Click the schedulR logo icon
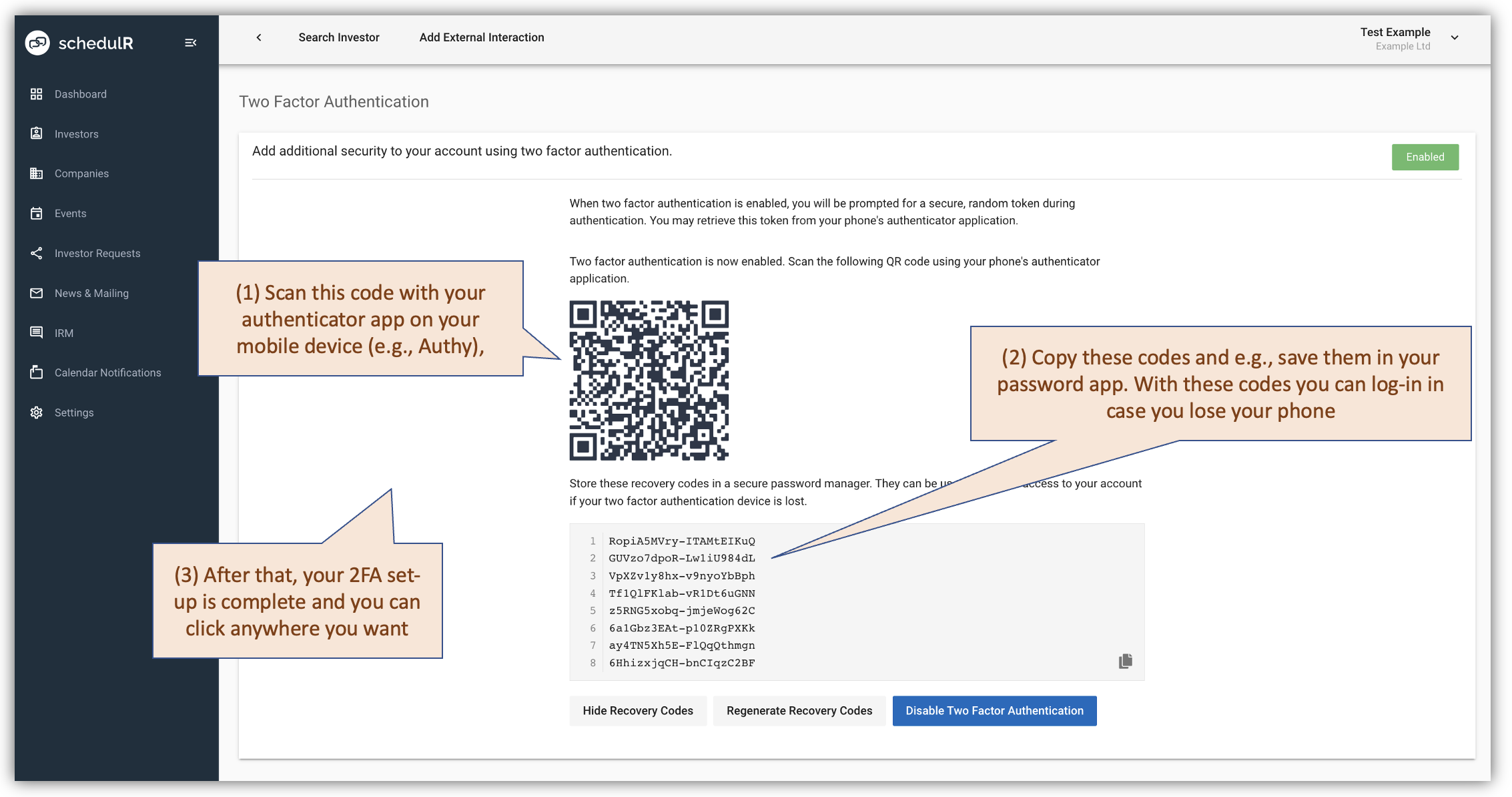The width and height of the screenshot is (1512, 797). click(37, 42)
